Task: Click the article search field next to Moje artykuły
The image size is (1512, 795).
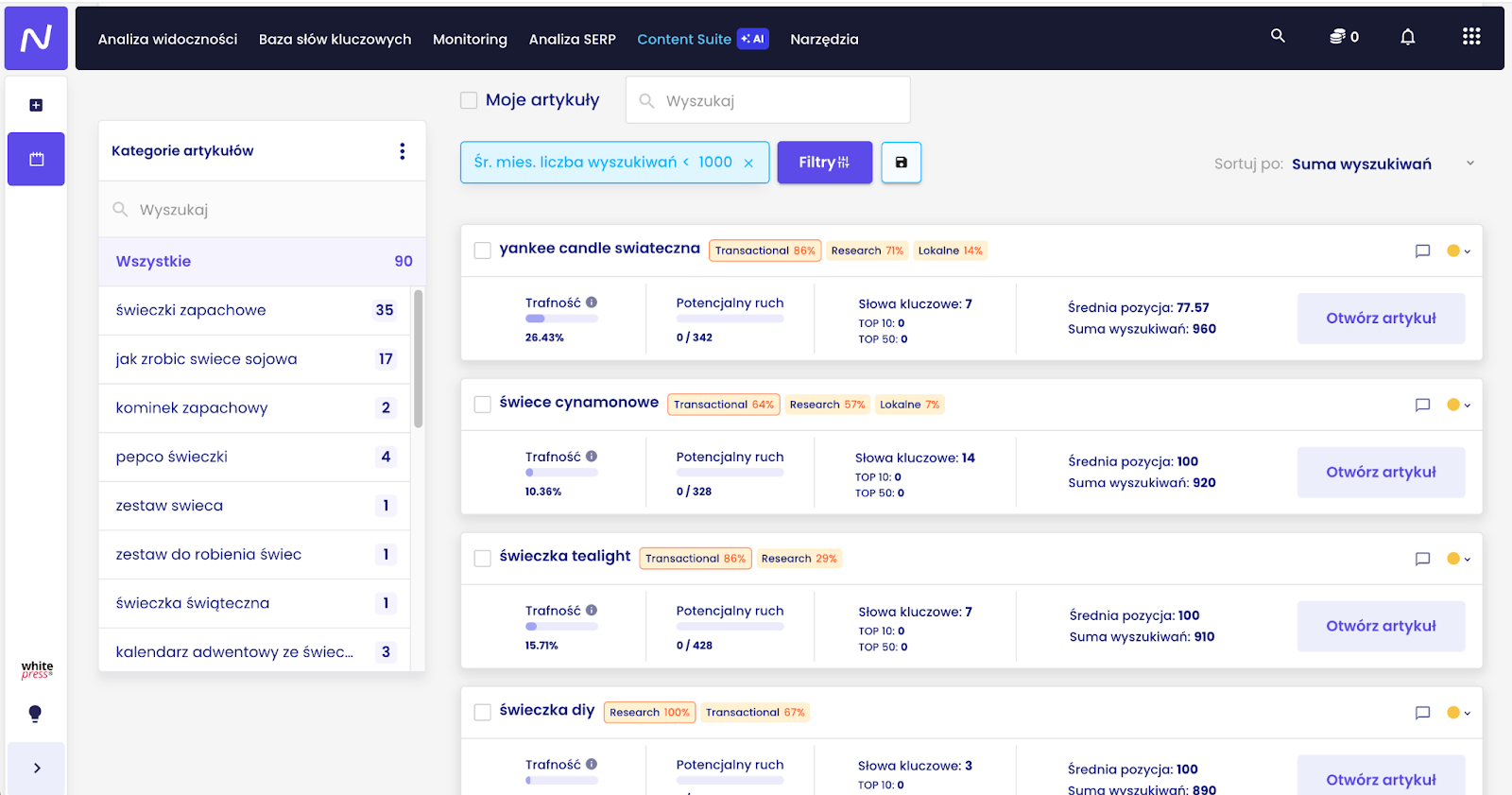Action: 768,100
